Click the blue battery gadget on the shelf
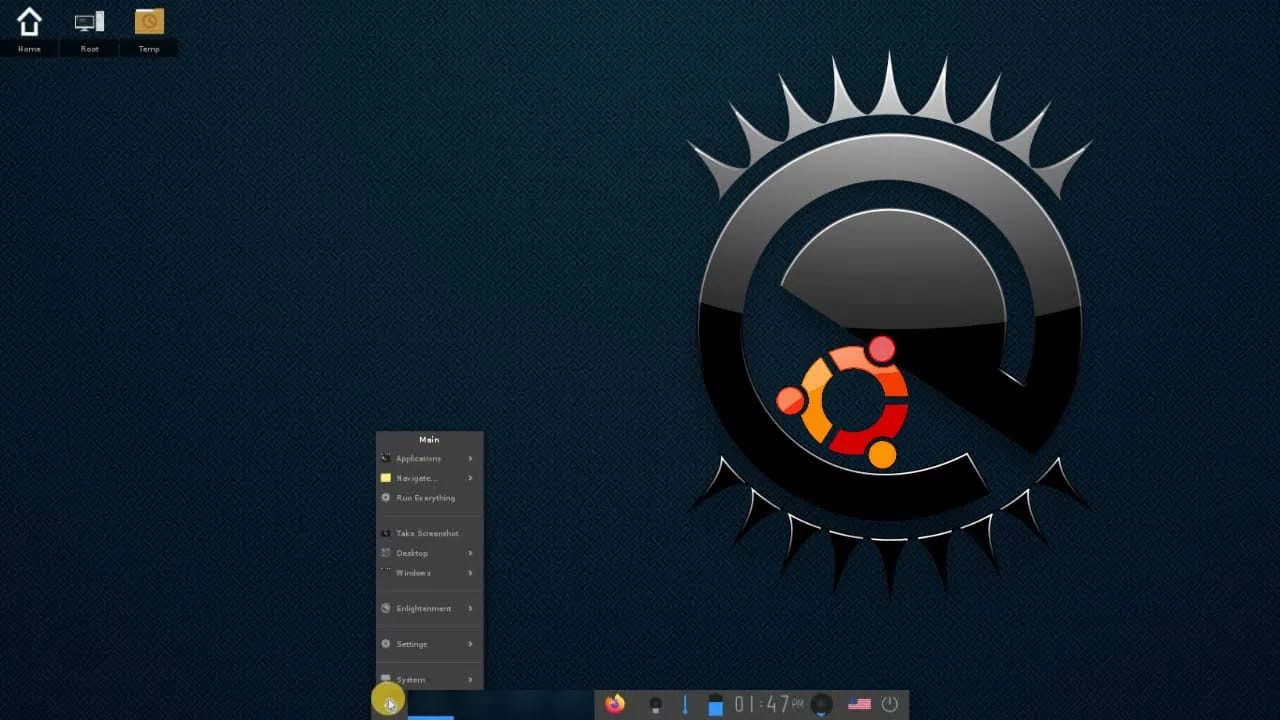Image resolution: width=1280 pixels, height=720 pixels. tap(716, 705)
